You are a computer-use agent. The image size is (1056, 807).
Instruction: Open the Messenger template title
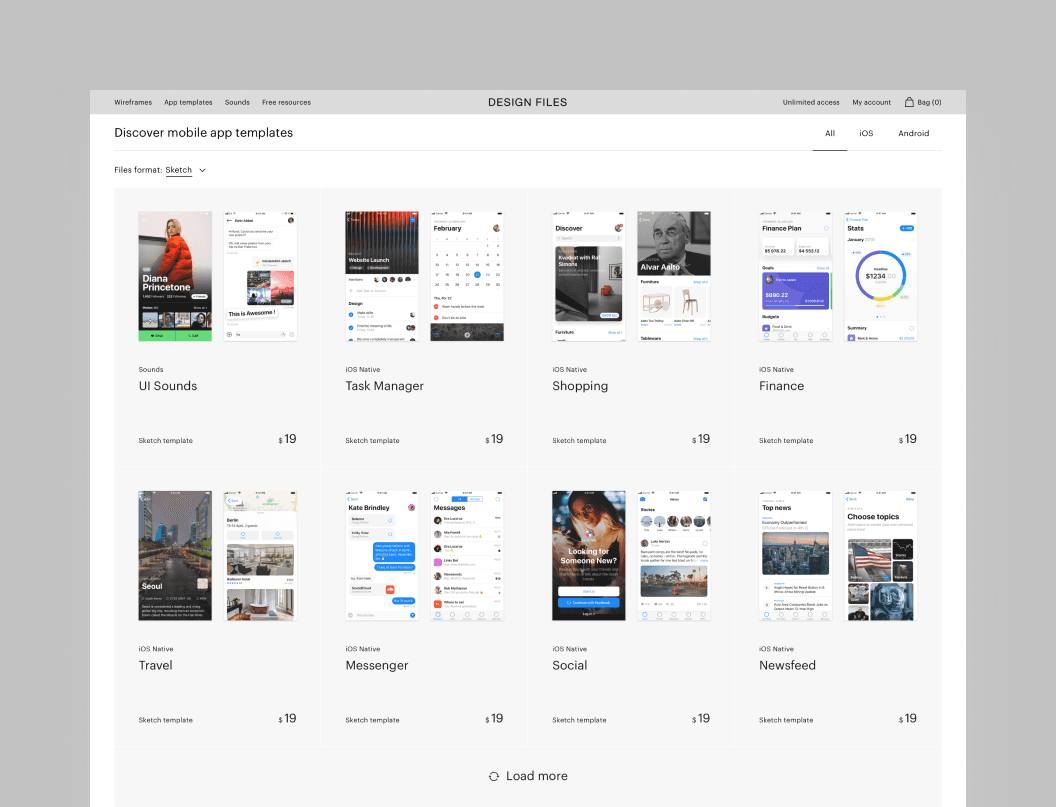click(376, 666)
